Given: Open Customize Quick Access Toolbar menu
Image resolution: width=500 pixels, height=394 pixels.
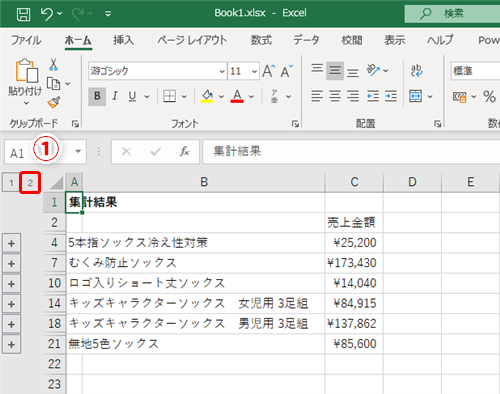Looking at the screenshot, I should click(108, 14).
